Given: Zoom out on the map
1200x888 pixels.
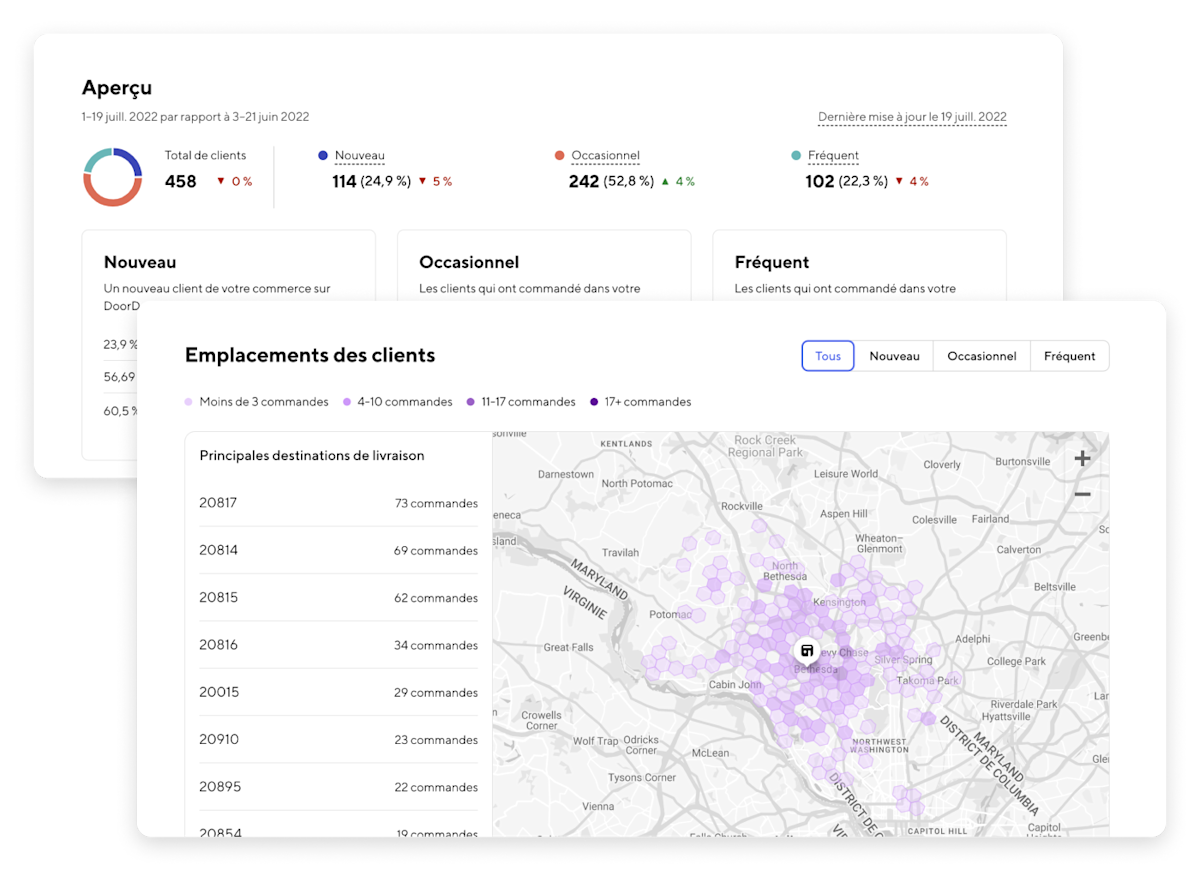Looking at the screenshot, I should (1082, 493).
